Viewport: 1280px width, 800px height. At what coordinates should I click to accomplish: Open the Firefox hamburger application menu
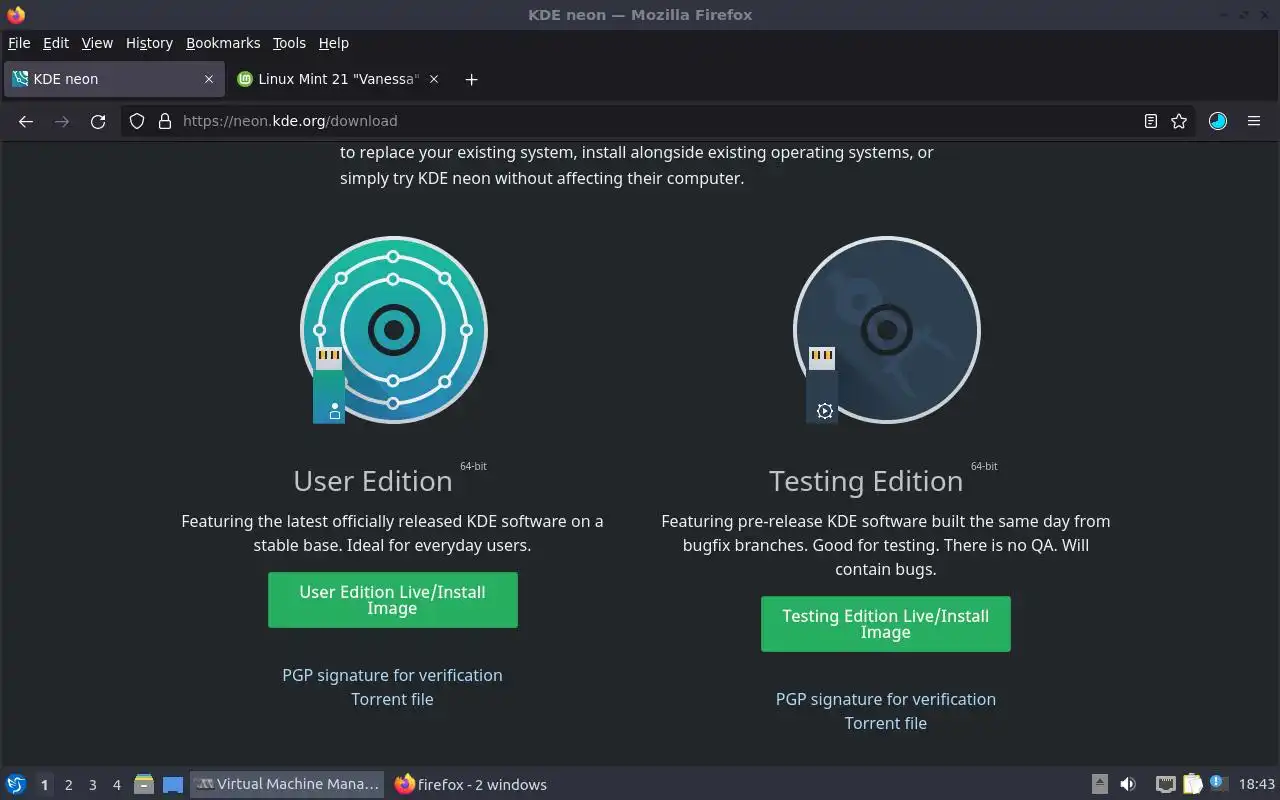tap(1254, 121)
